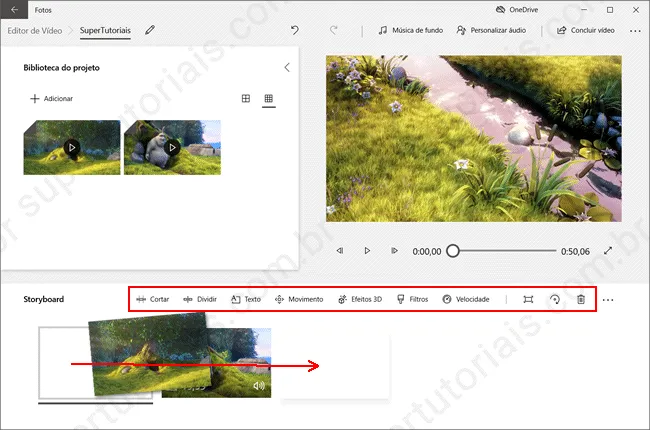The height and width of the screenshot is (430, 650).
Task: Add media with the Adicionar button
Action: tap(52, 99)
